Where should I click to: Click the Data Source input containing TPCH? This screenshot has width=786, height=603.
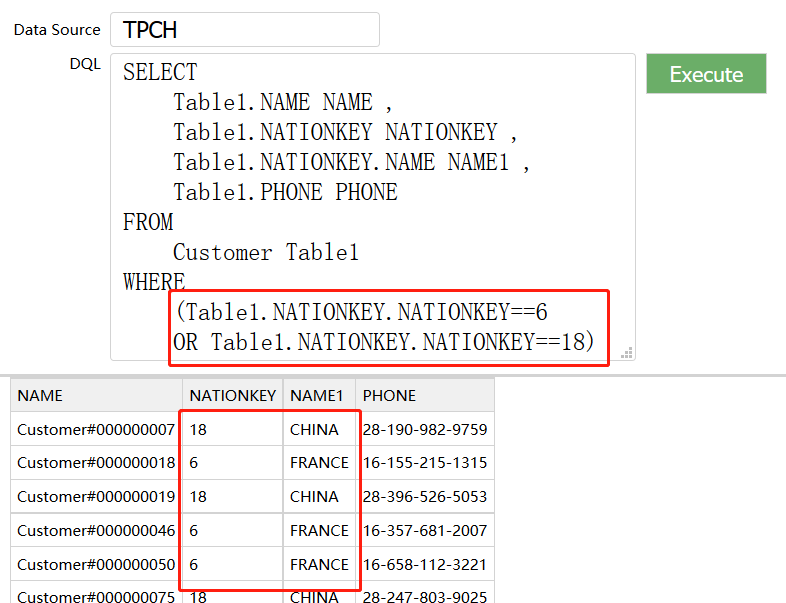pos(245,30)
